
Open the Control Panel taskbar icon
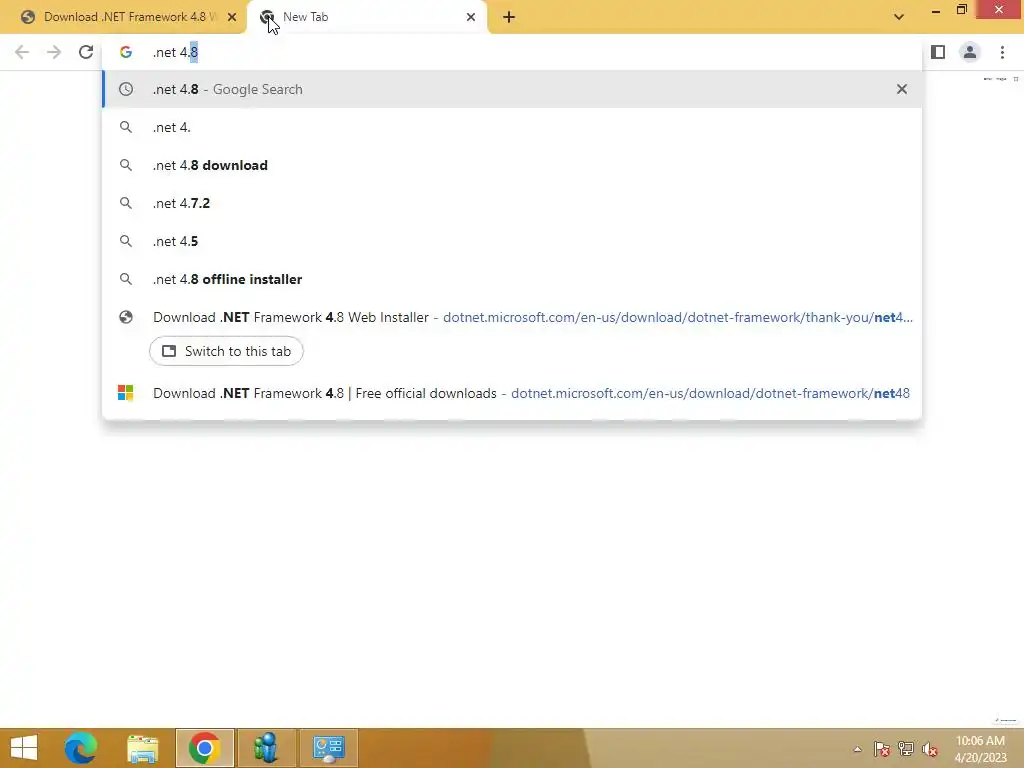pos(328,748)
